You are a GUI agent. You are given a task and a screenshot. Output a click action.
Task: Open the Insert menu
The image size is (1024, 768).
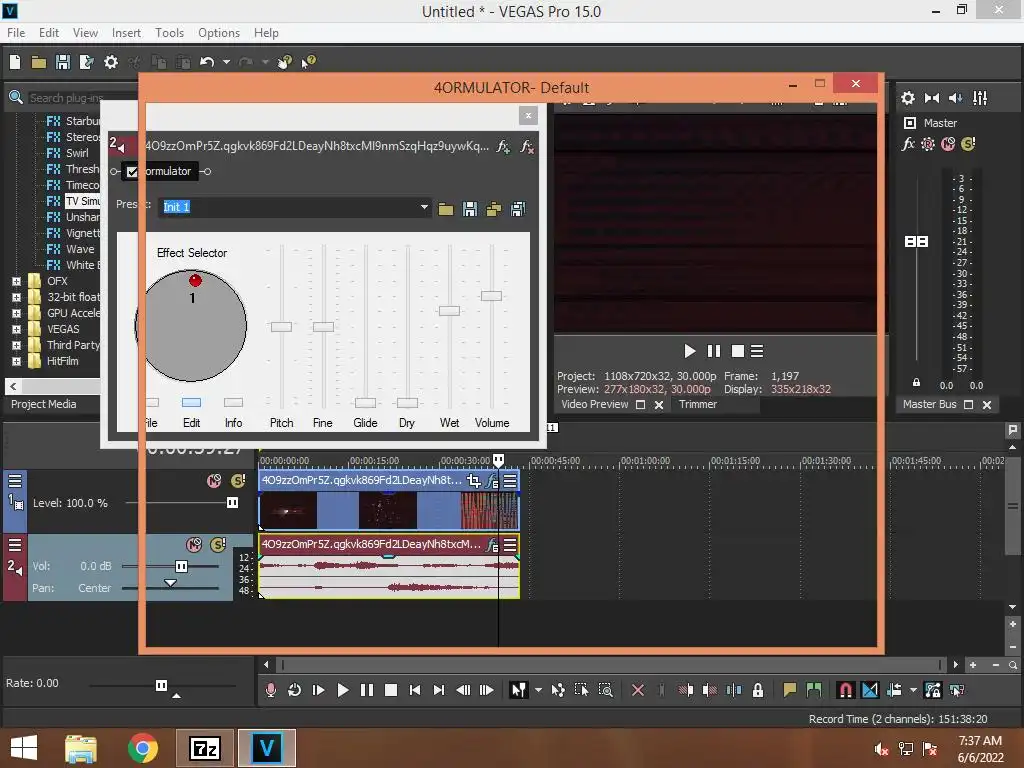point(126,33)
